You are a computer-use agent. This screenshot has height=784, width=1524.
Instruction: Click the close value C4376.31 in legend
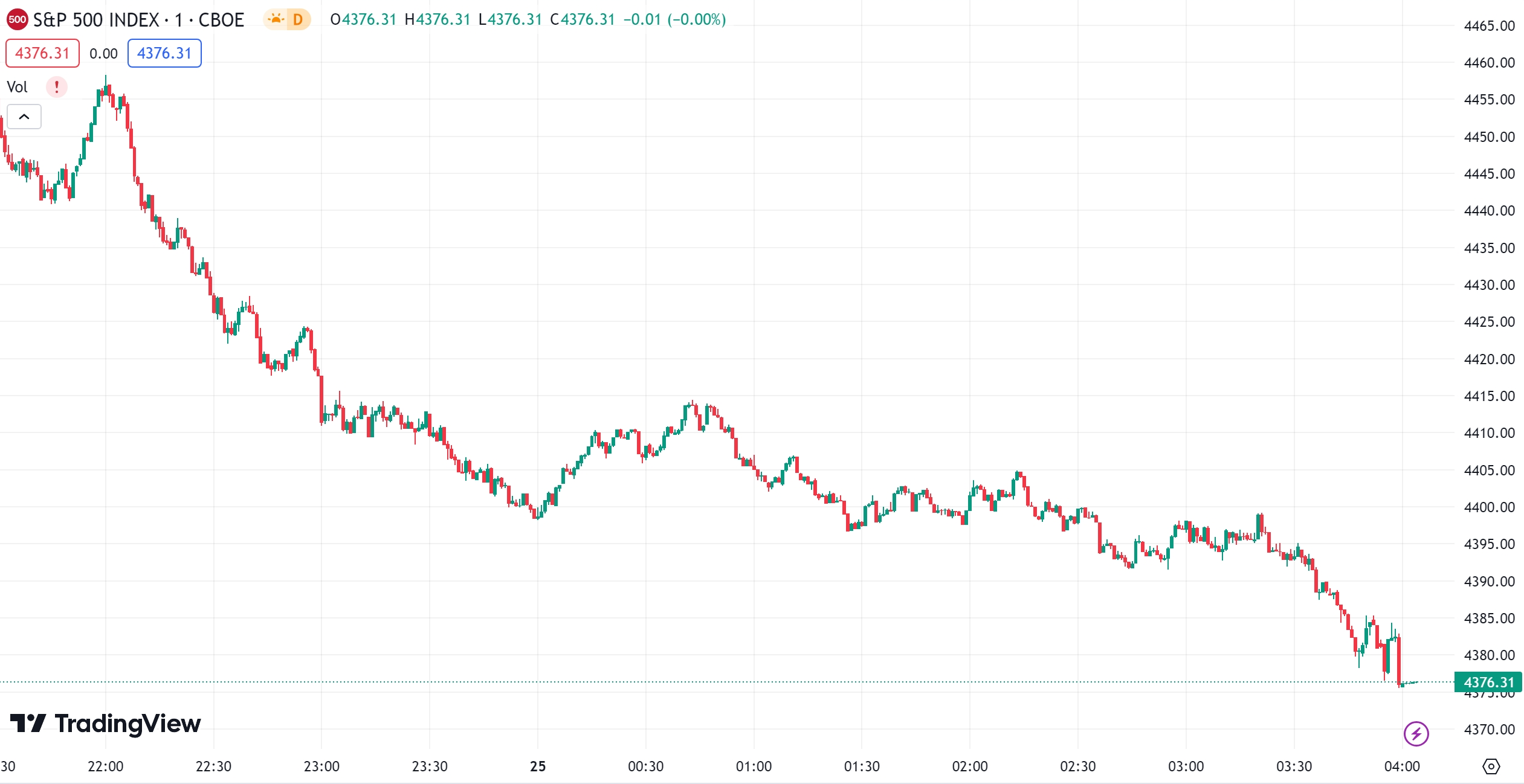[582, 19]
